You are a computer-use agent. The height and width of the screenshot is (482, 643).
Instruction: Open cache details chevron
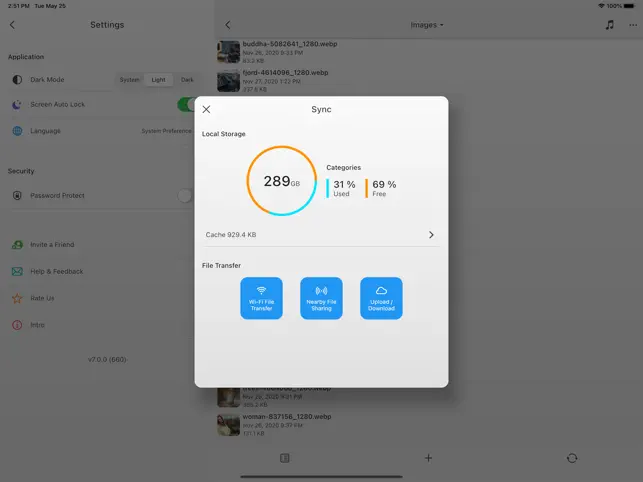431,235
